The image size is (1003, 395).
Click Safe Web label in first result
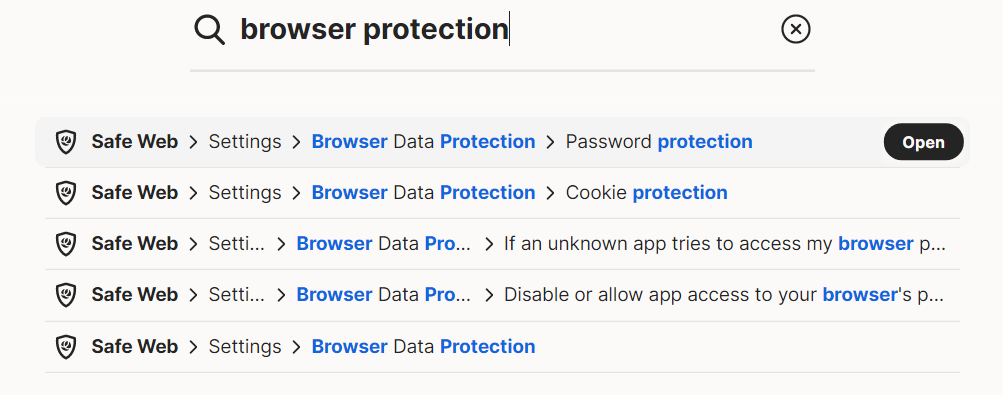(x=134, y=141)
